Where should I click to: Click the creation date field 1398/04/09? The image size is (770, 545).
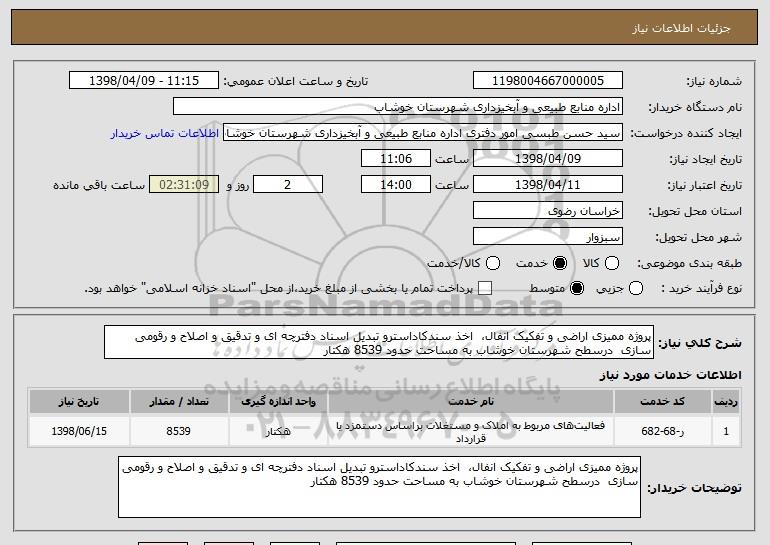pos(548,159)
